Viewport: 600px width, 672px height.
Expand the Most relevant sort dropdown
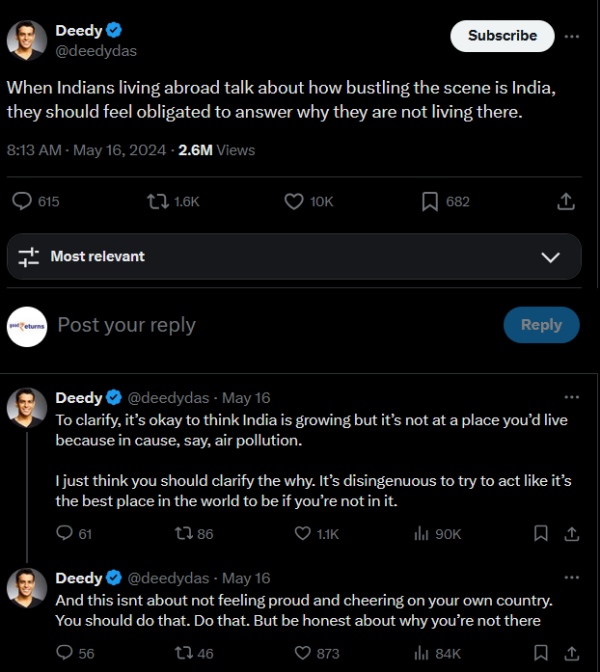(x=550, y=257)
